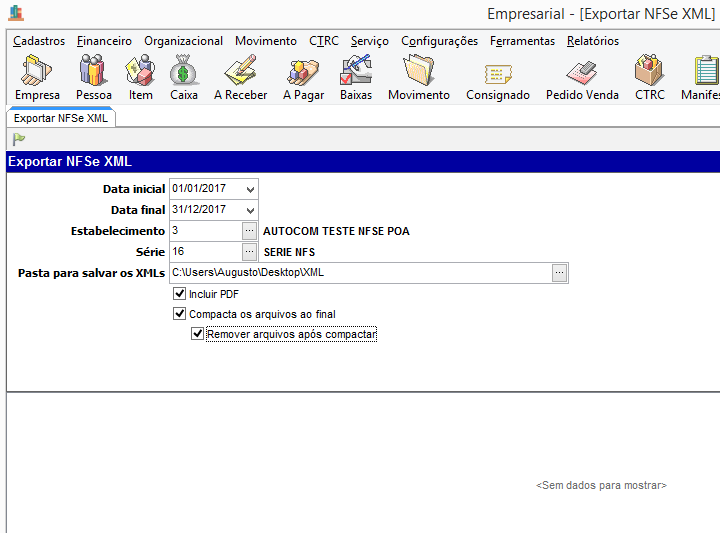Switch to the Exportar NFSe XML tab
The height and width of the screenshot is (533, 720).
[61, 118]
